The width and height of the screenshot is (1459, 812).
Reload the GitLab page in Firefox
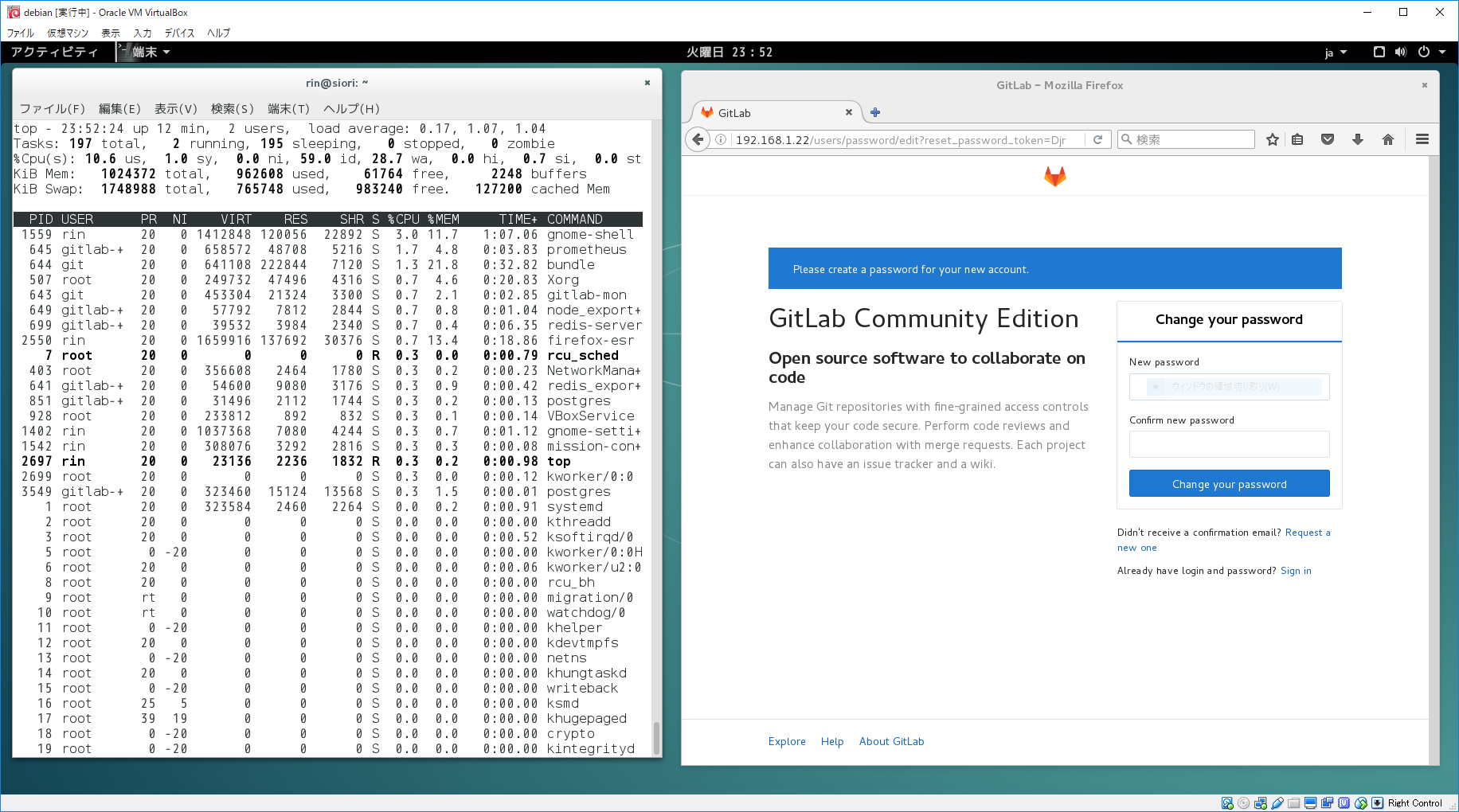pyautogui.click(x=1097, y=140)
